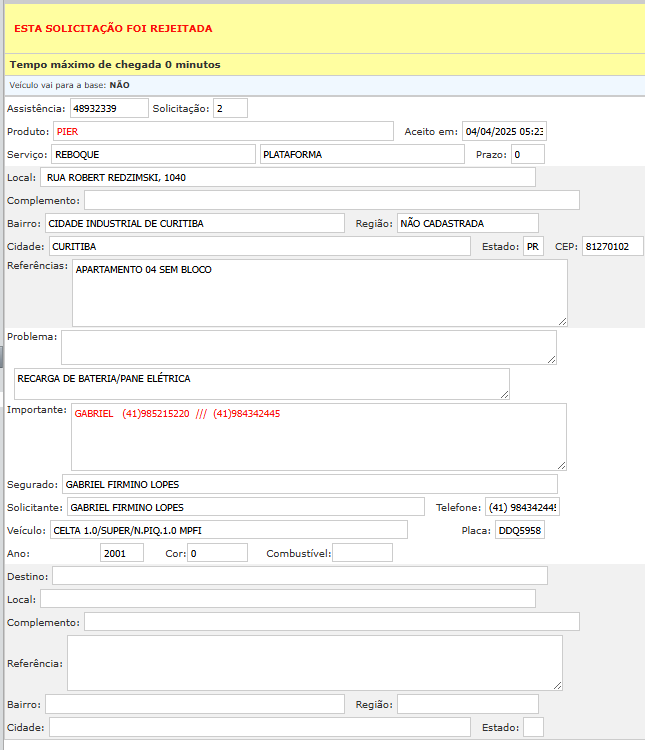Click the CEP field with 81270102
Image resolution: width=645 pixels, height=750 pixels.
[612, 246]
